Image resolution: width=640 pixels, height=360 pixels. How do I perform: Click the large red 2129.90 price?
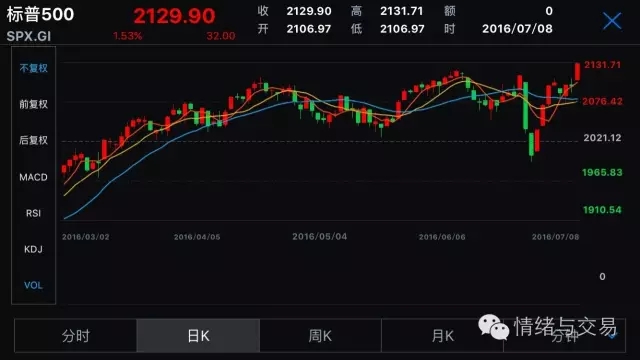[x=174, y=16]
